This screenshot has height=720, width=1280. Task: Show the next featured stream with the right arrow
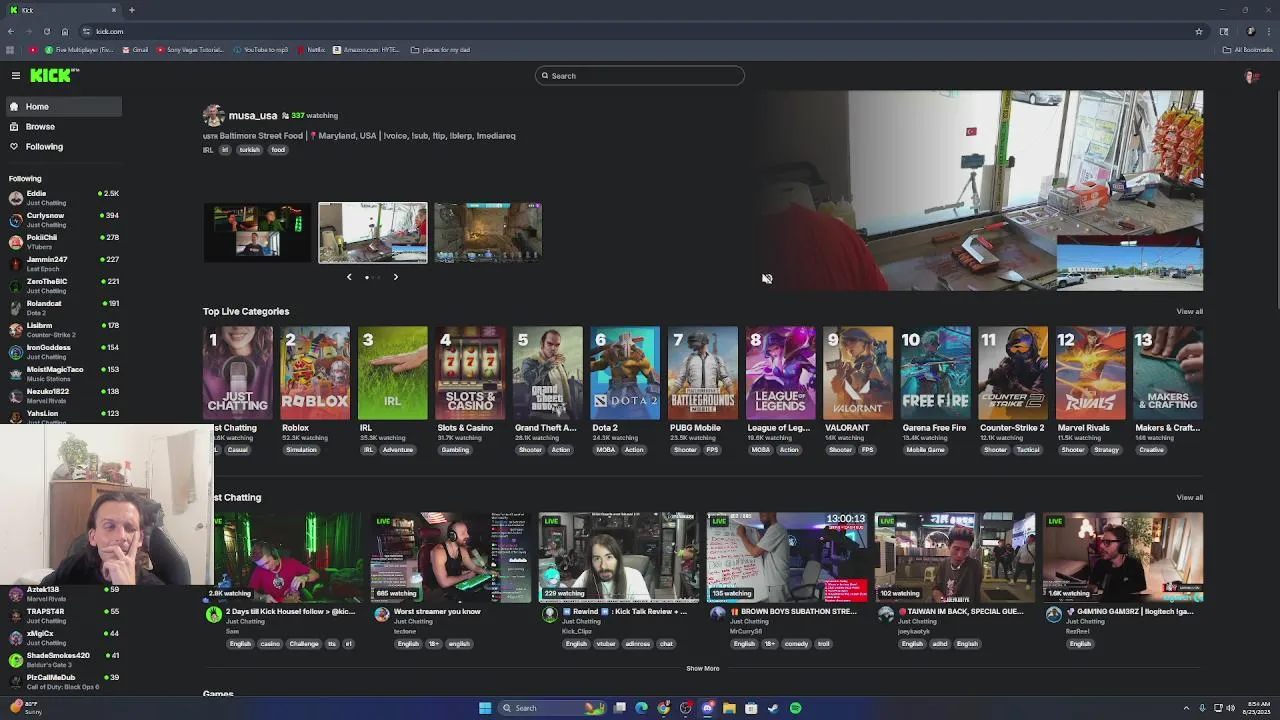[395, 277]
